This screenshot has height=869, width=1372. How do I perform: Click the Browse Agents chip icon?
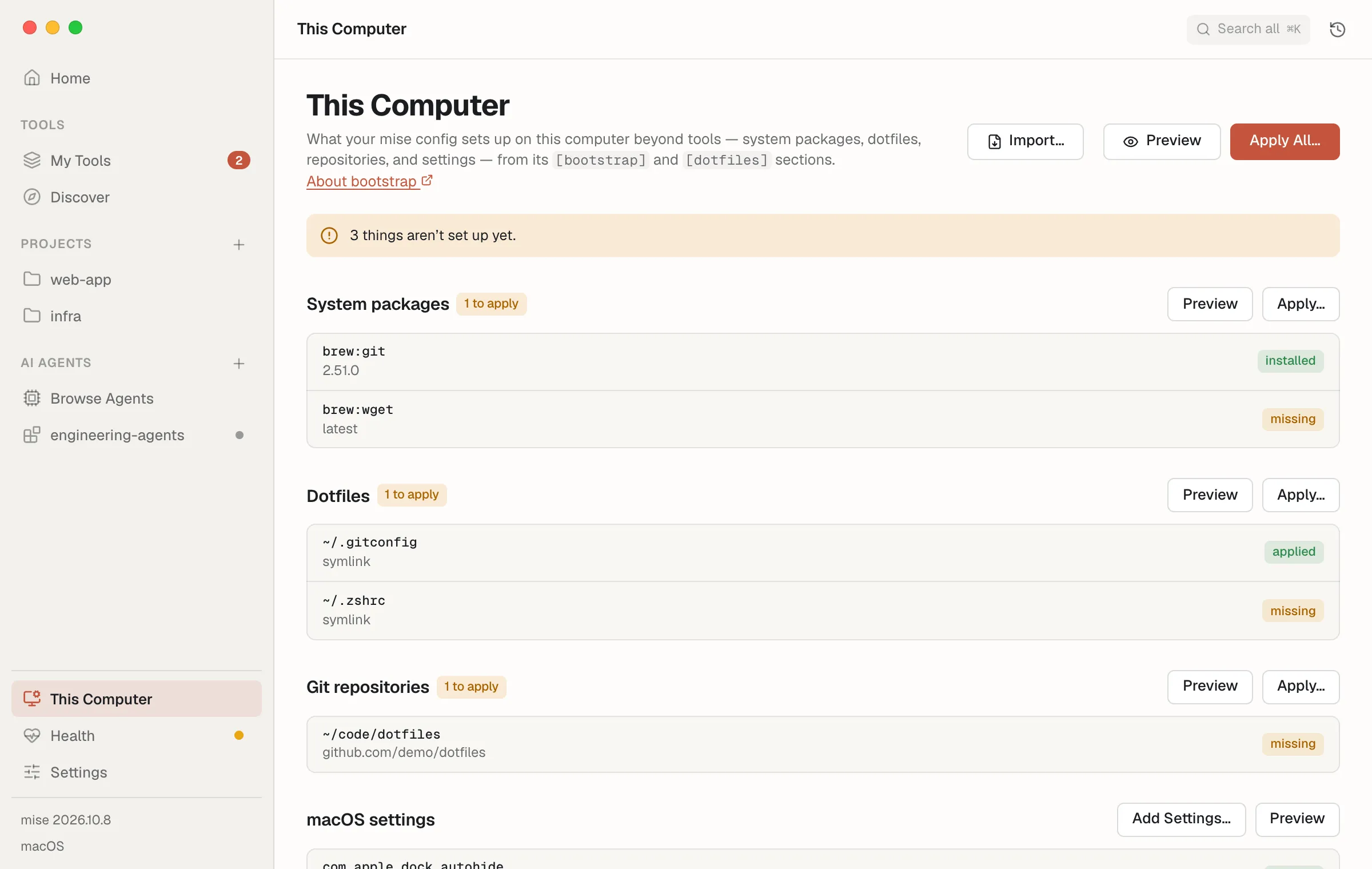click(32, 398)
